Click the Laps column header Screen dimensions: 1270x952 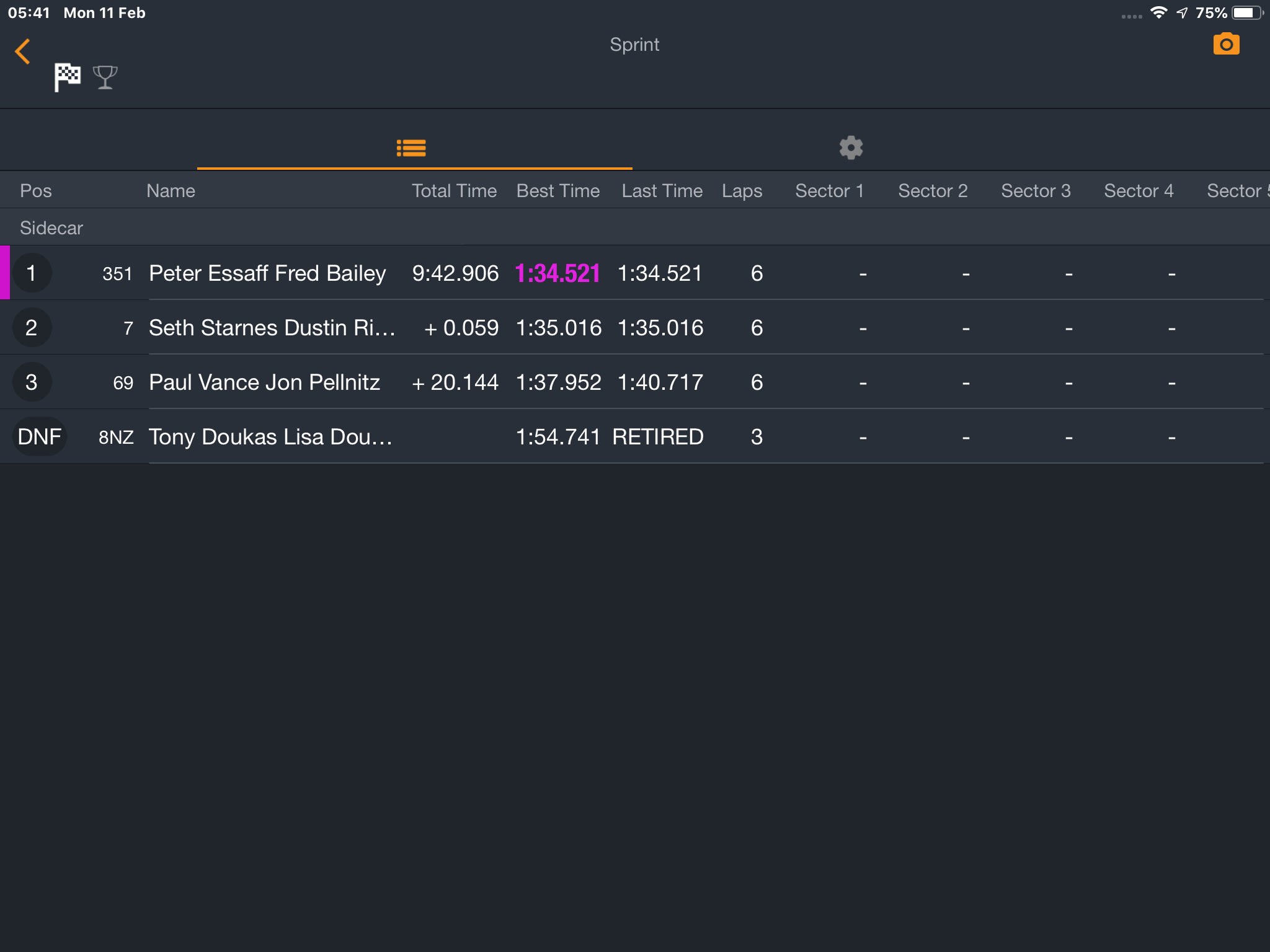pos(742,191)
